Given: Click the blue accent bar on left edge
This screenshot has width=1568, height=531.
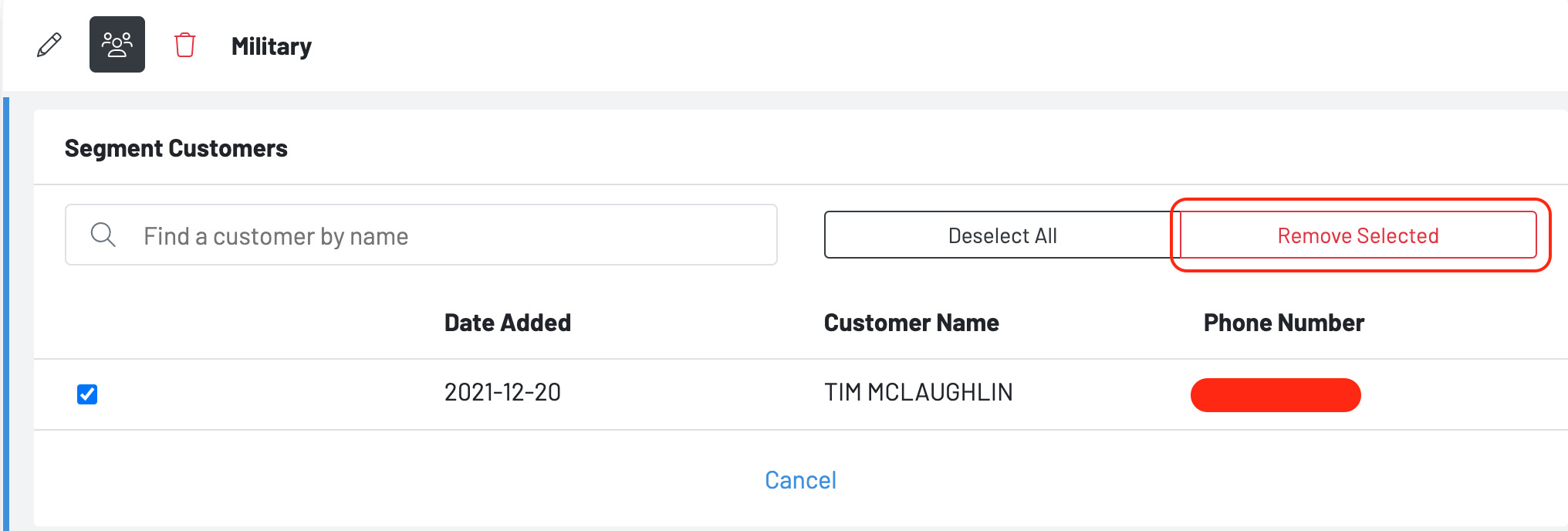Looking at the screenshot, I should coord(6,309).
